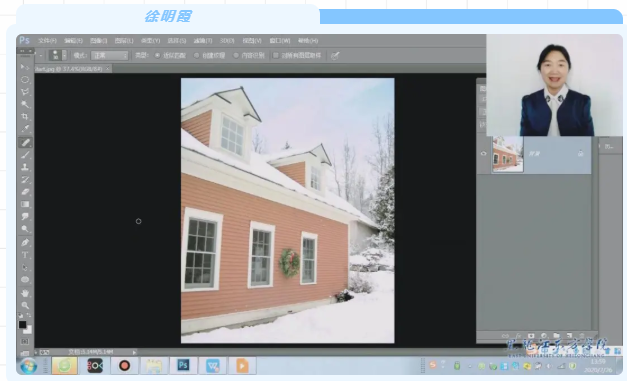This screenshot has width=627, height=381.
Task: Open the 图像(I) menu
Action: point(98,41)
